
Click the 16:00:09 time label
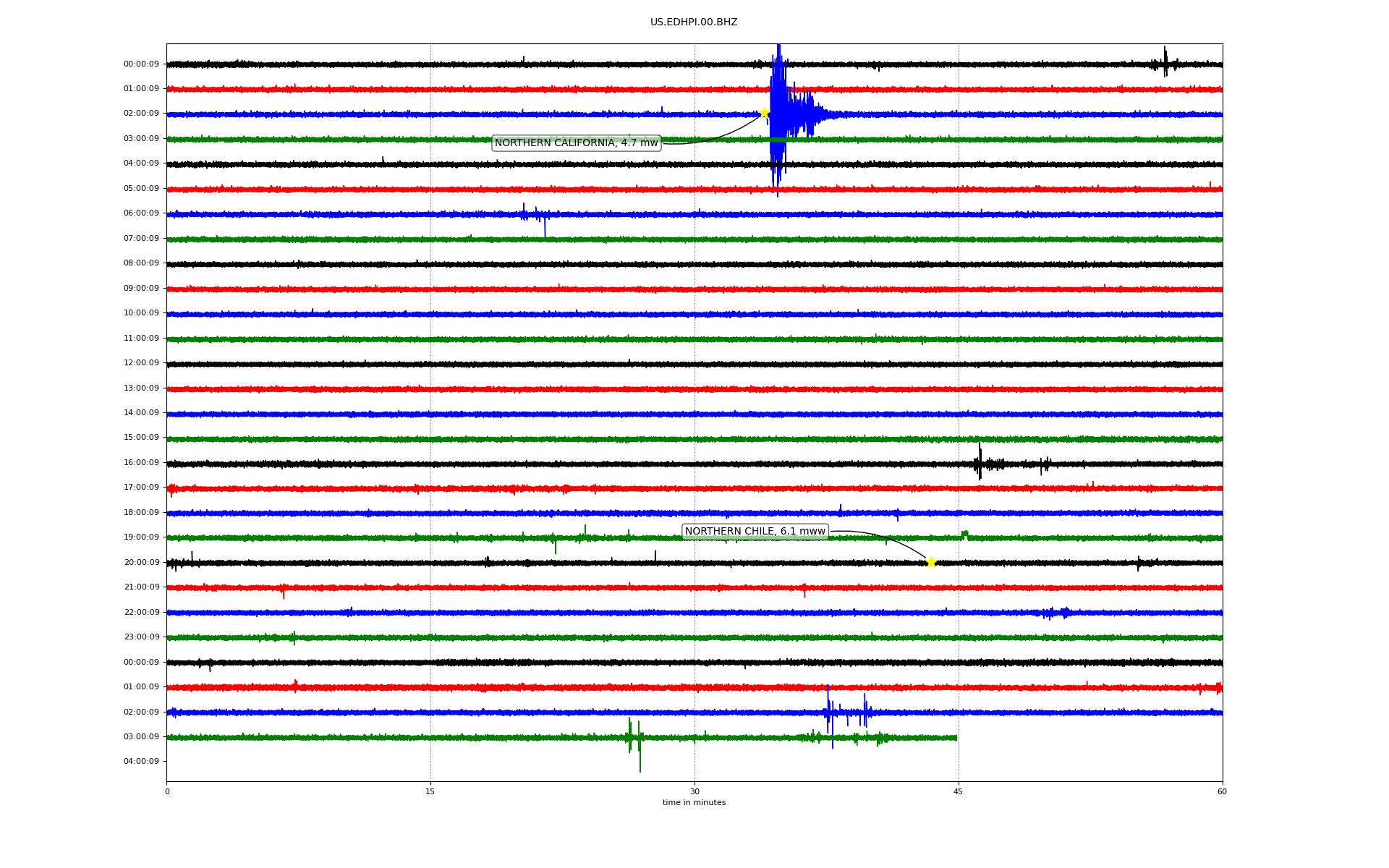141,463
